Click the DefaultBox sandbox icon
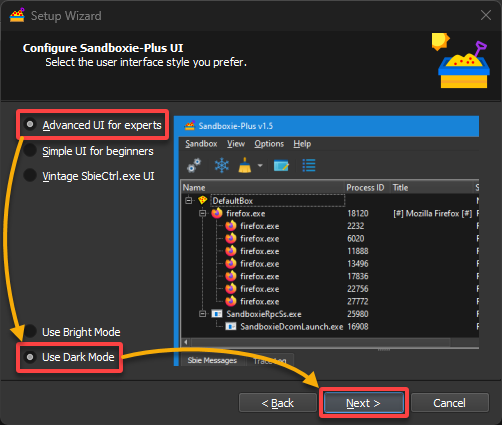Viewport: 502px width, 425px height. 203,200
